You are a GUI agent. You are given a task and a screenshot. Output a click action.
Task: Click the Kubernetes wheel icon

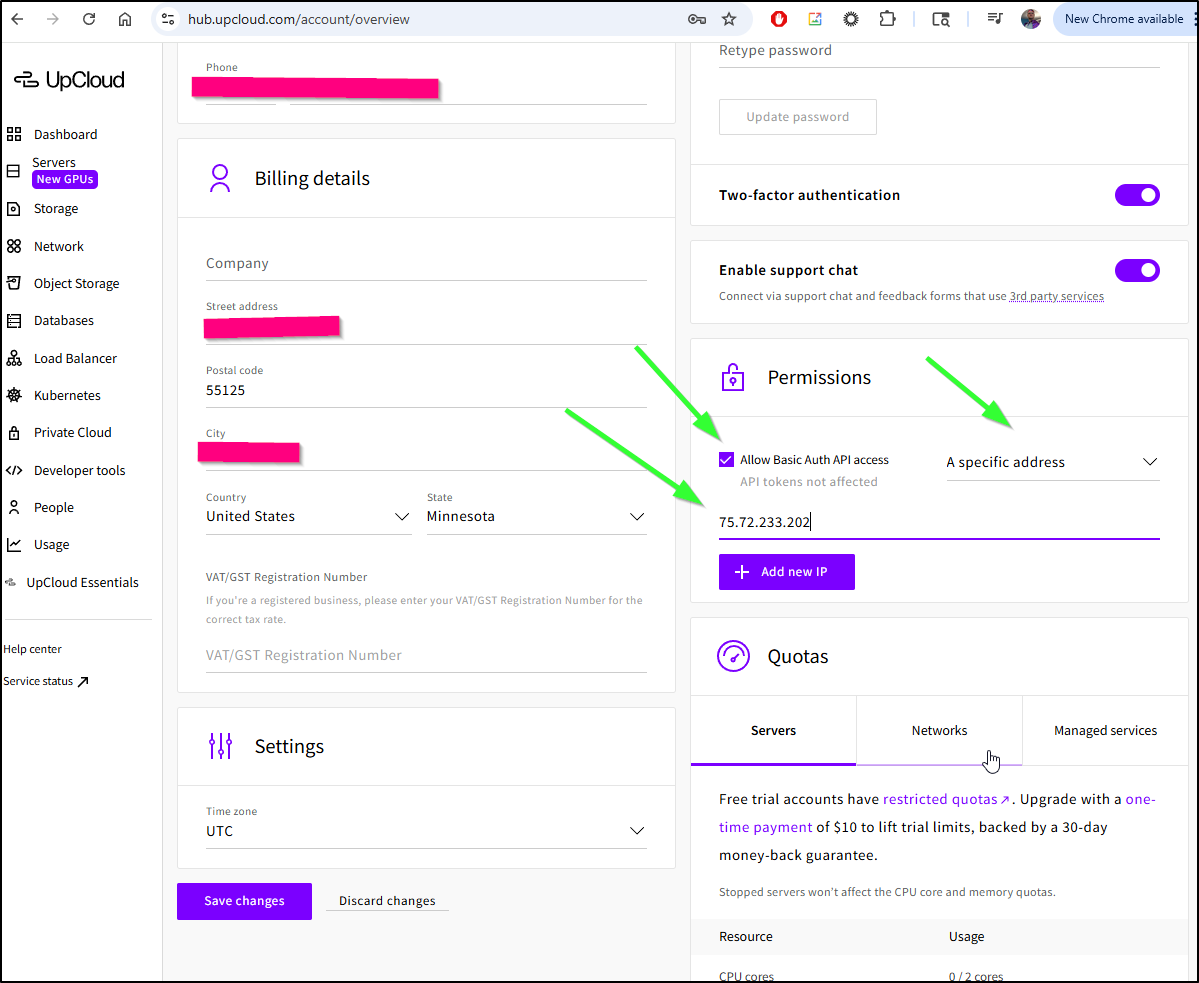(x=14, y=395)
